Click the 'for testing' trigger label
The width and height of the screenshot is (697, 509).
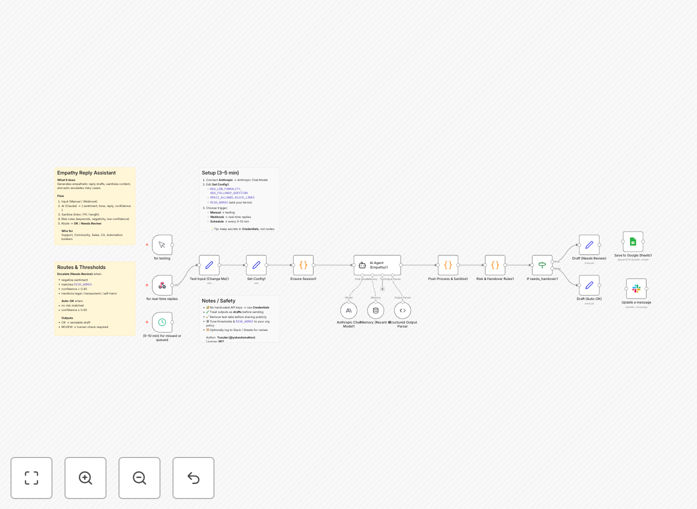pos(162,259)
